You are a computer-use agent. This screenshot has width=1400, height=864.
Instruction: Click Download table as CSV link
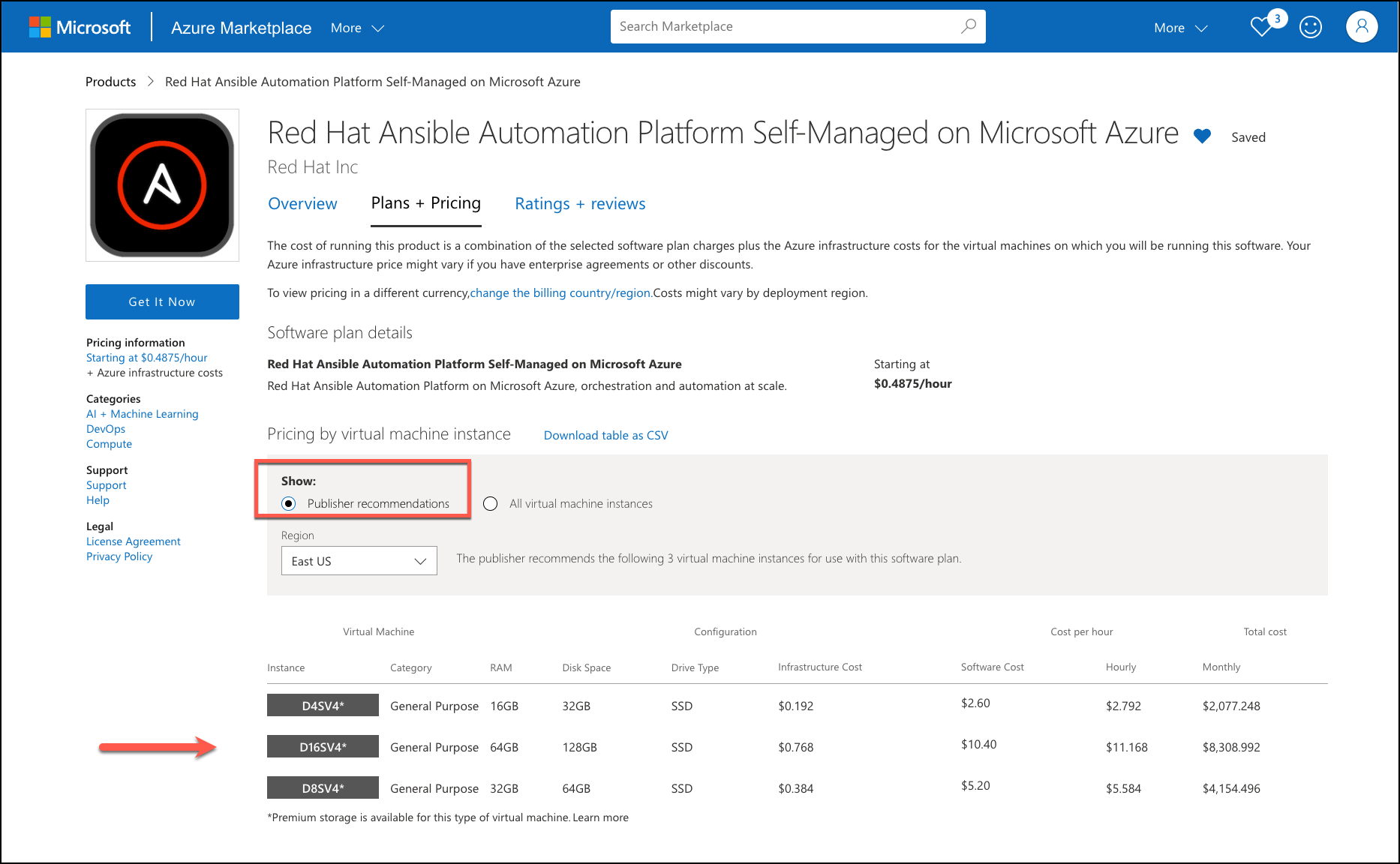pos(605,436)
